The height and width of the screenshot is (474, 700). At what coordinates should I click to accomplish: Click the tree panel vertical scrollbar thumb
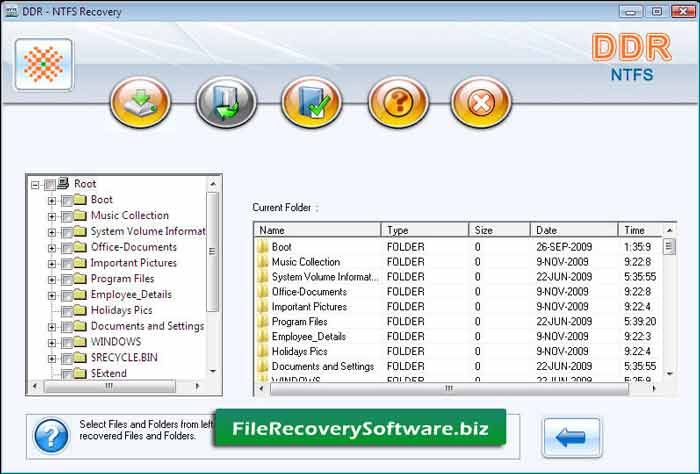point(213,252)
